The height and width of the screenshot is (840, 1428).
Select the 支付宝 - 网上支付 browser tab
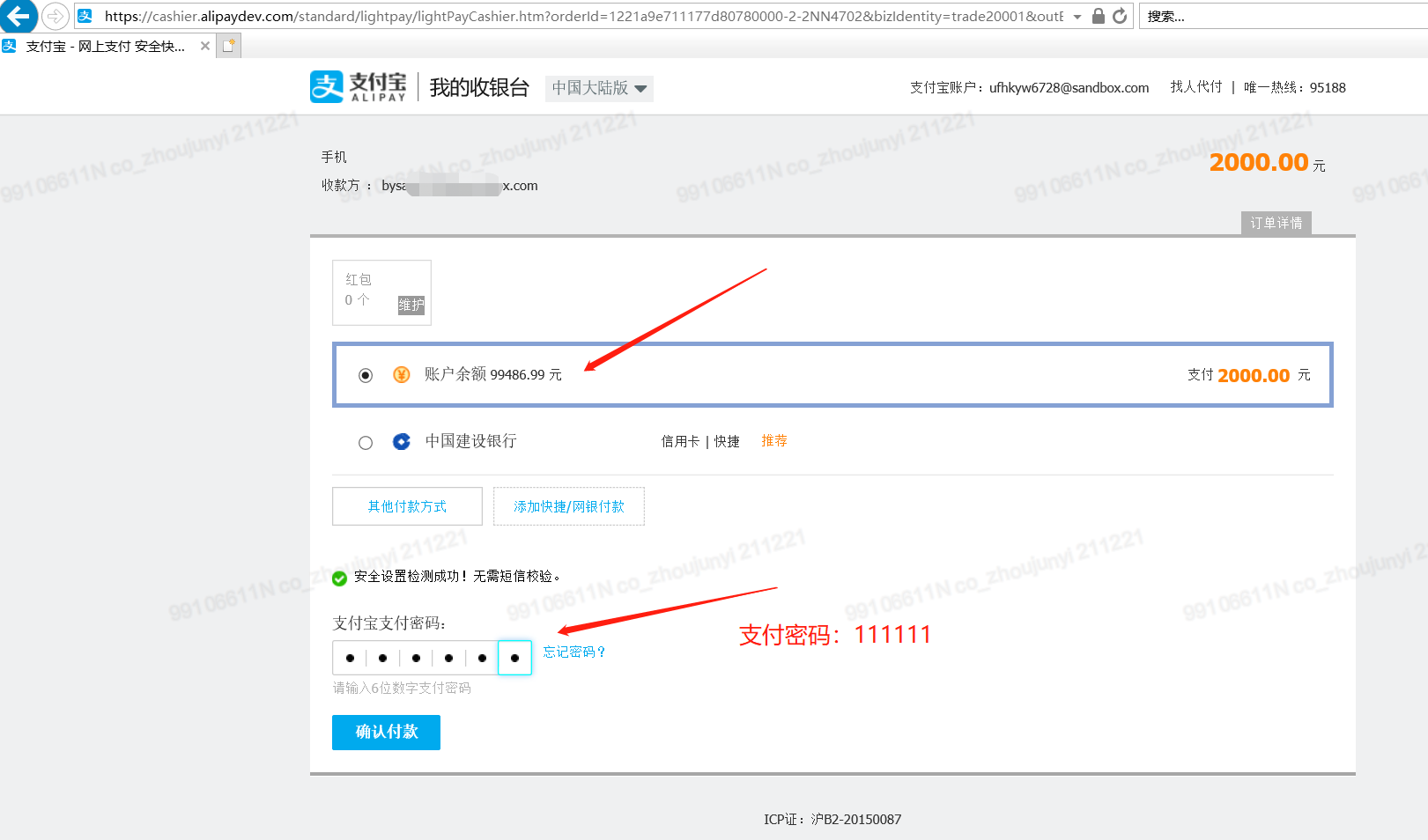tap(106, 46)
